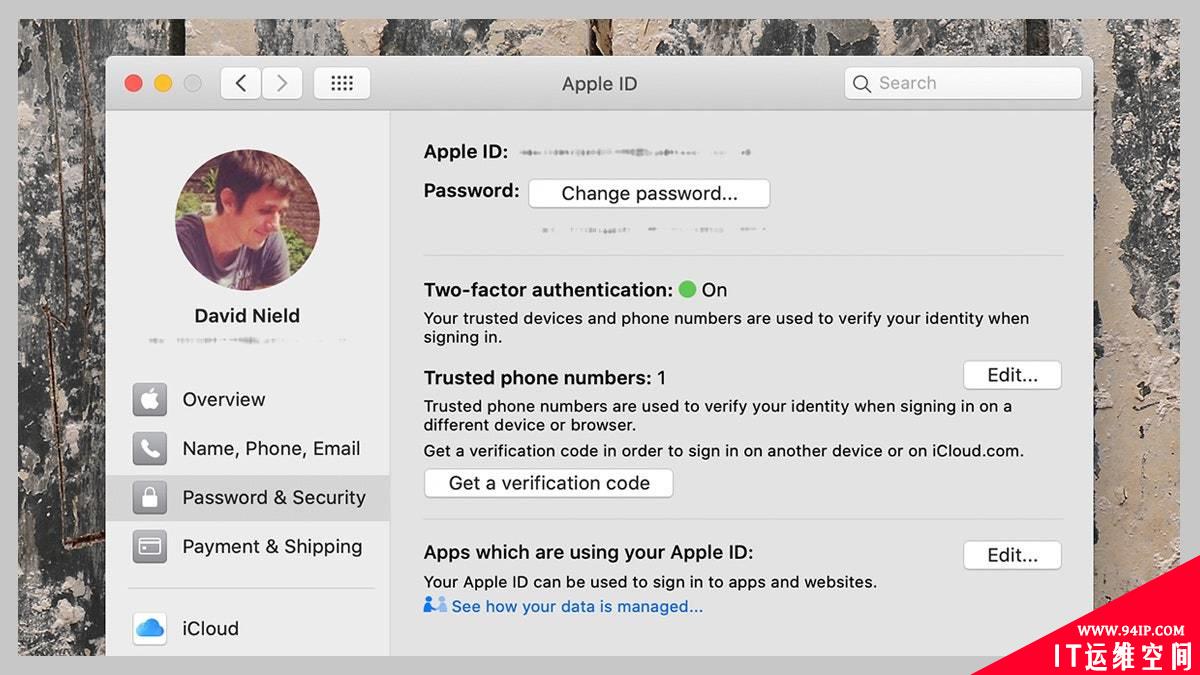Click the Change password... button
The image size is (1200, 675).
click(649, 193)
